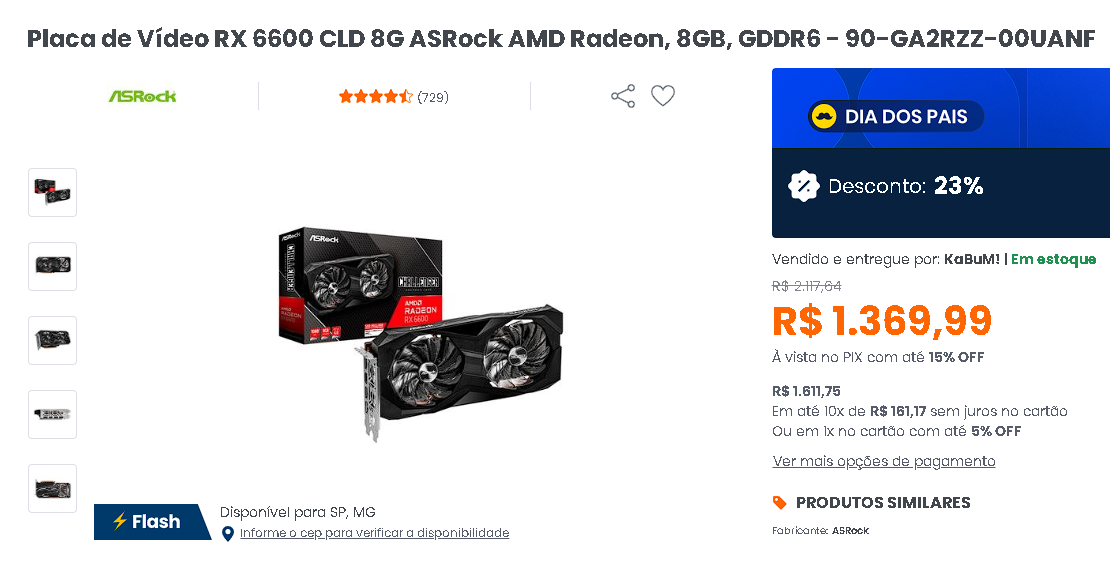The width and height of the screenshot is (1110, 563).
Task: Select fourth thumbnail showing card ports
Action: click(x=52, y=414)
